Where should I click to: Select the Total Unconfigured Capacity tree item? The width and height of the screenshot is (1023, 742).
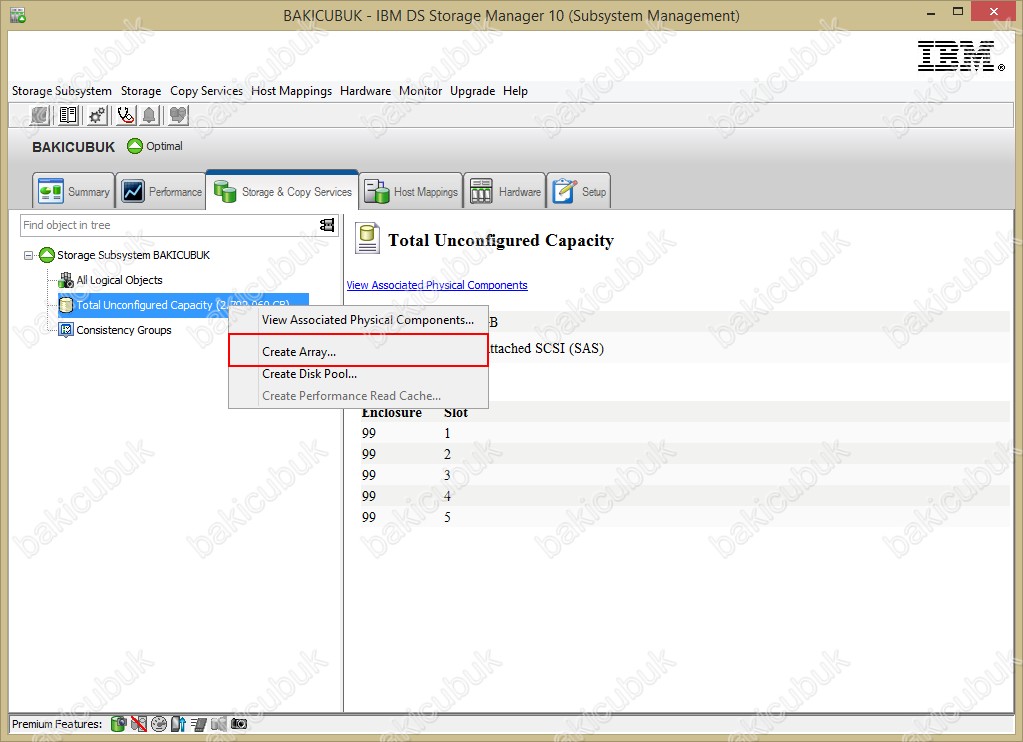click(183, 305)
